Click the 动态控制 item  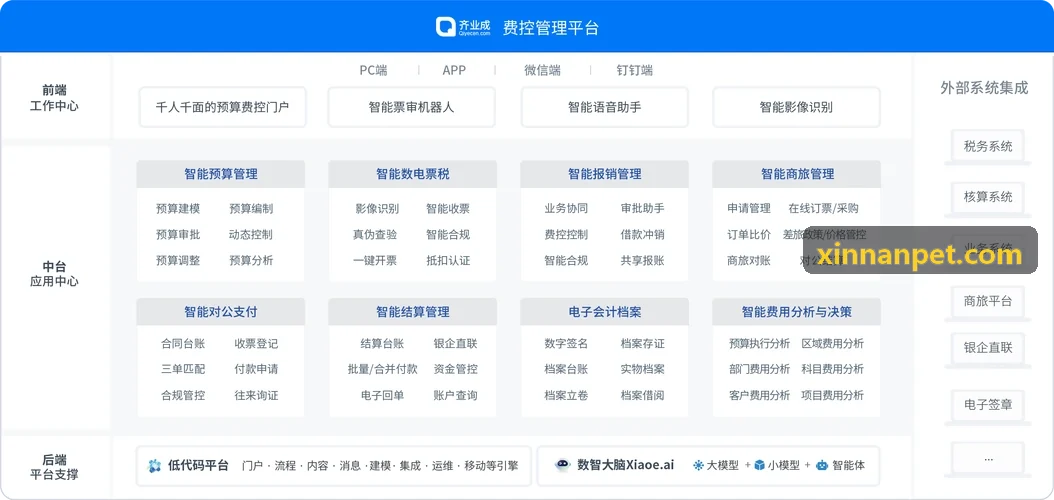point(251,235)
